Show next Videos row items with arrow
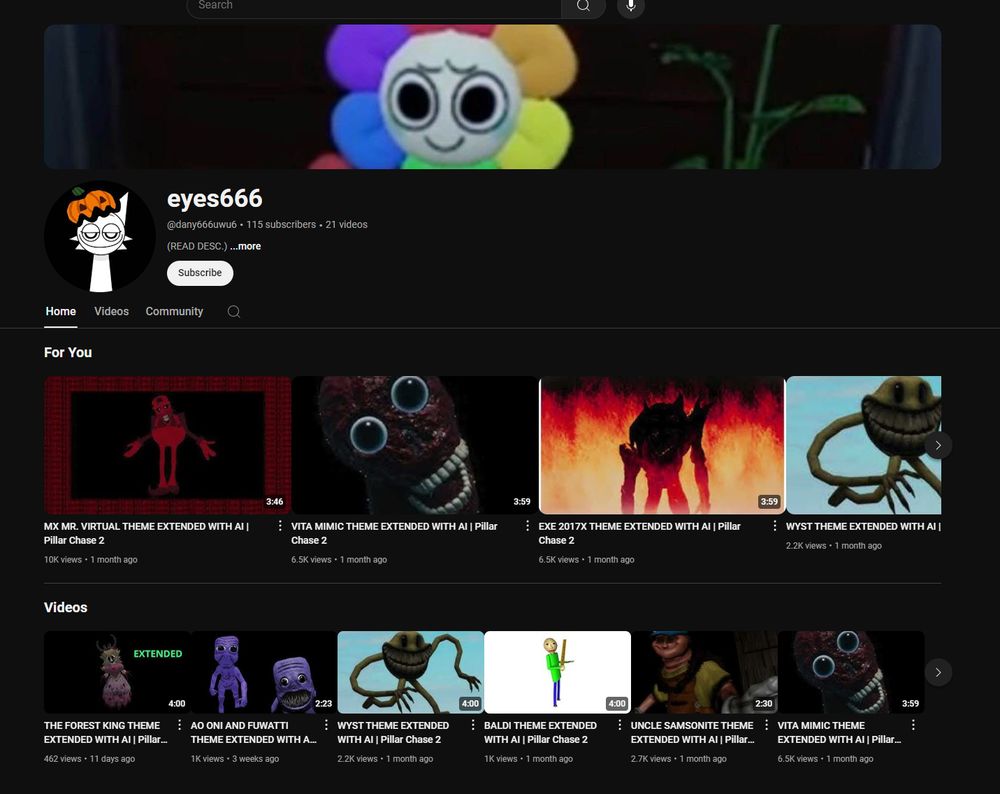The width and height of the screenshot is (1000, 794). [x=938, y=672]
